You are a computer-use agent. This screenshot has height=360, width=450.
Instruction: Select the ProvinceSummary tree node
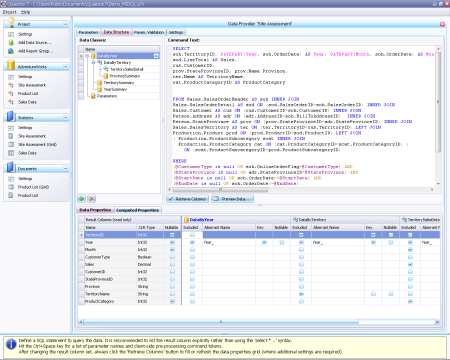(125, 76)
